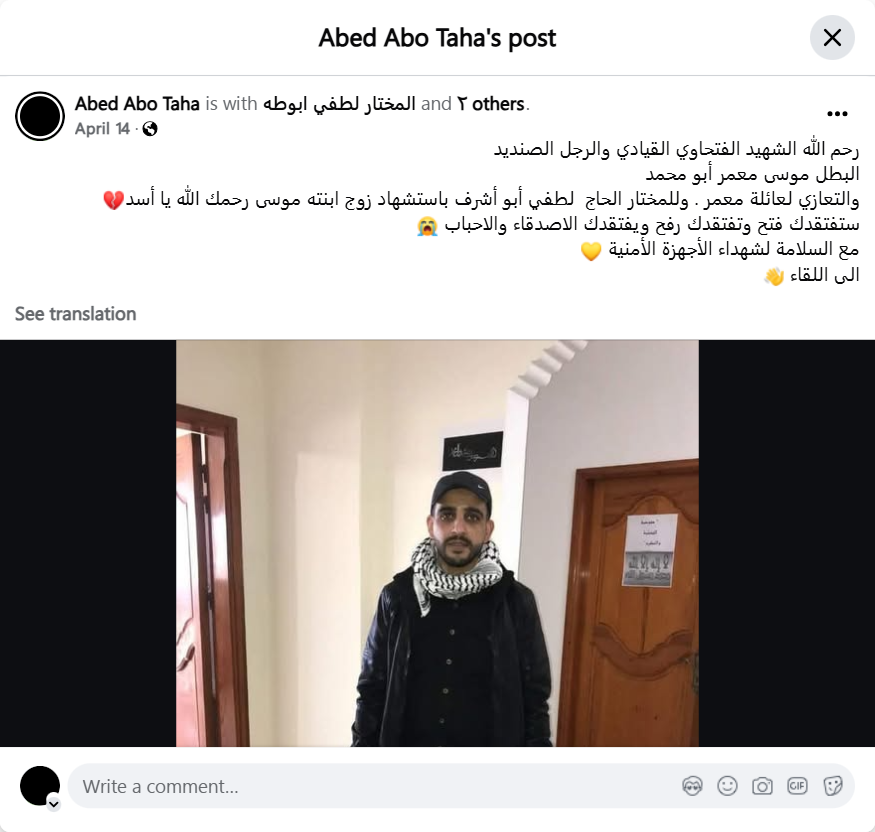This screenshot has width=875, height=832.
Task: Attach a photo using the camera icon
Action: pyautogui.click(x=762, y=786)
